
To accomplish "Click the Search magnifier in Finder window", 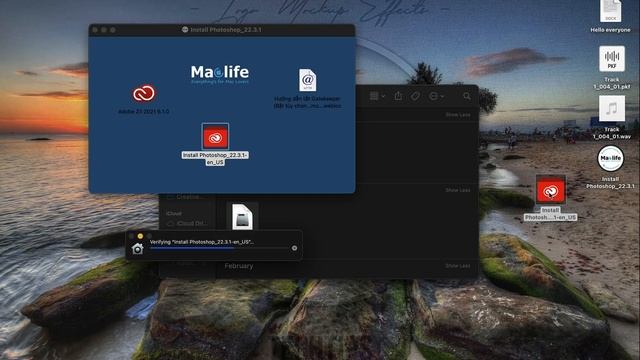I will tap(467, 97).
